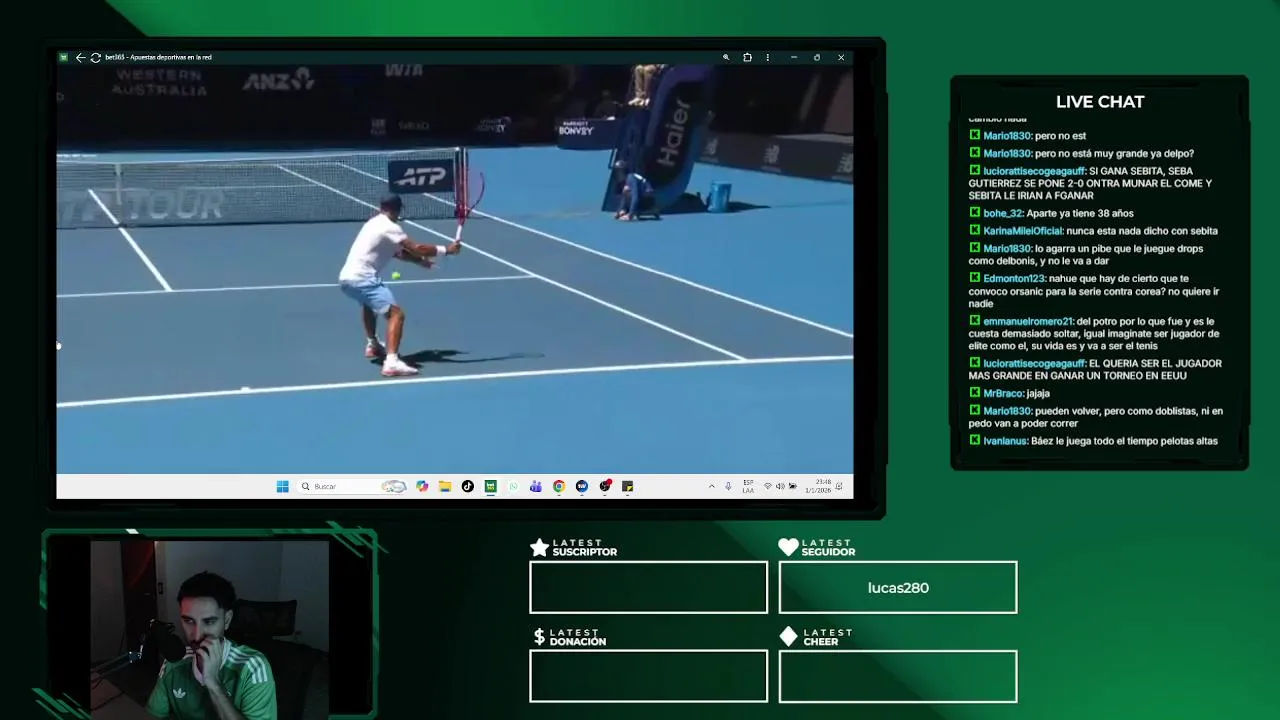Click the Buscar search box on taskbar
The width and height of the screenshot is (1280, 720).
pyautogui.click(x=354, y=487)
